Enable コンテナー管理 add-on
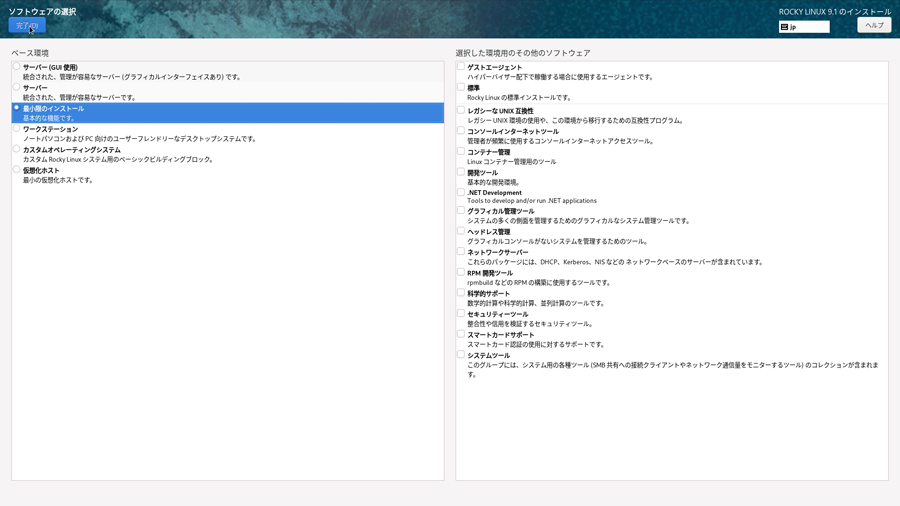Screen dimensions: 900x506 coord(461,151)
